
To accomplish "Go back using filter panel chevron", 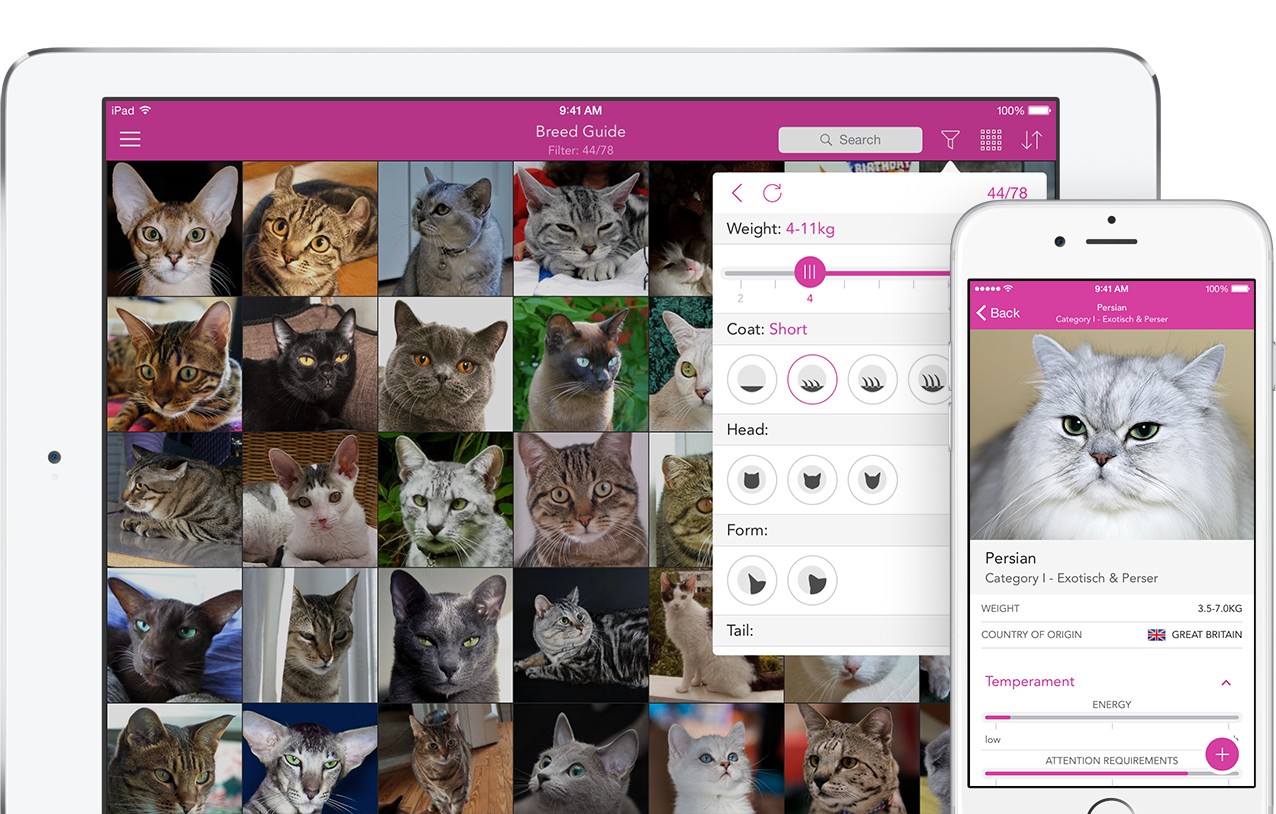I will (x=737, y=193).
